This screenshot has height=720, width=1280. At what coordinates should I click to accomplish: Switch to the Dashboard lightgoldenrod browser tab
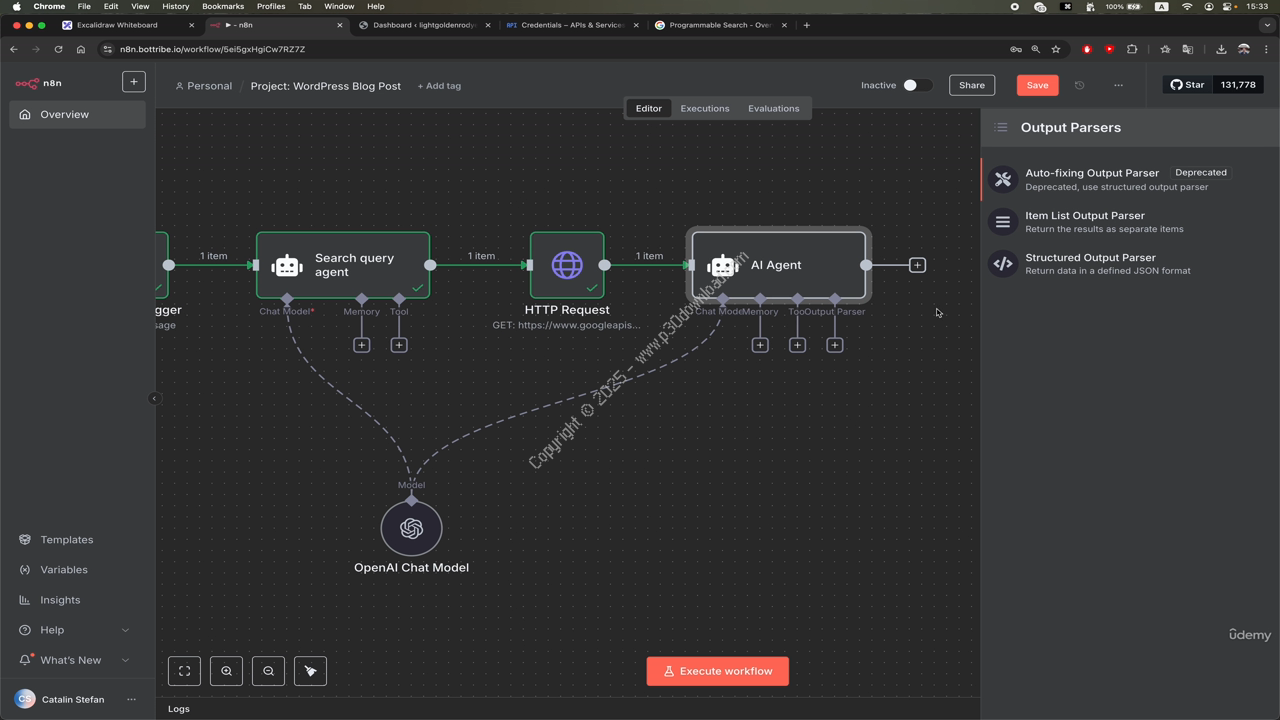425,25
